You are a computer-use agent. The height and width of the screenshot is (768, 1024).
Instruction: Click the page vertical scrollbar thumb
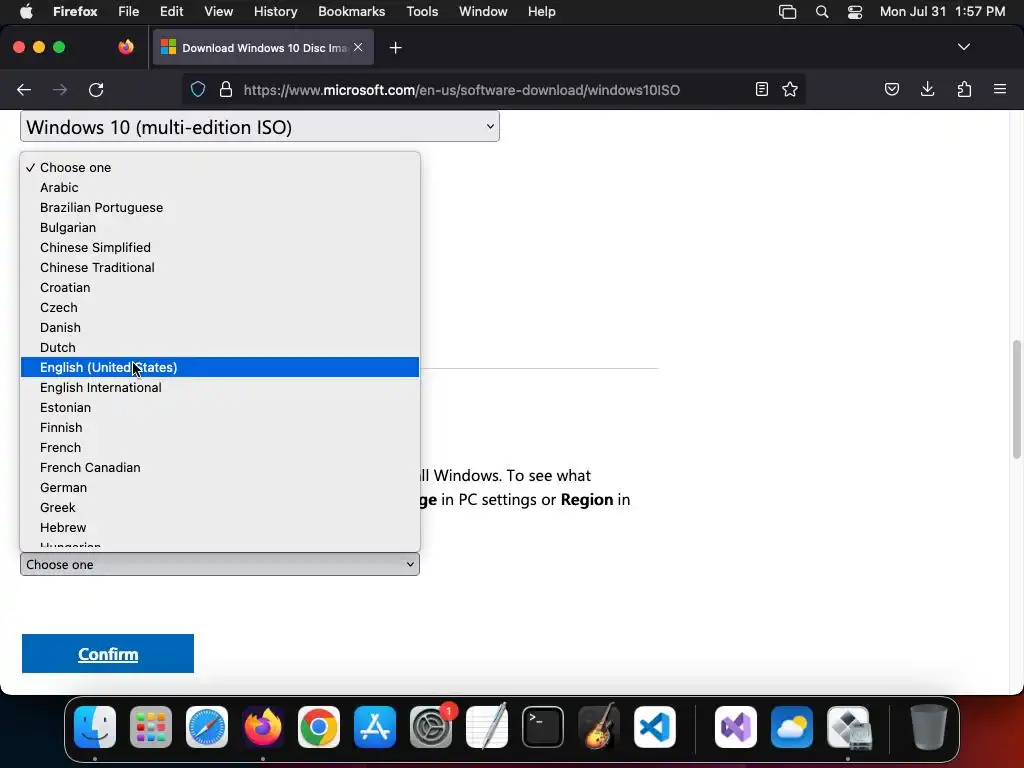1017,399
